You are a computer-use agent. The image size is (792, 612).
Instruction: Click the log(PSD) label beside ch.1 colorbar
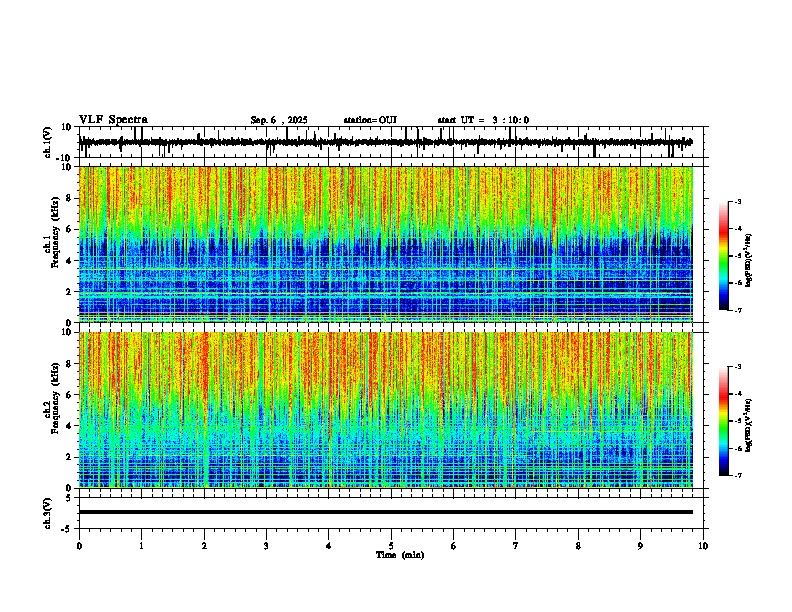click(x=748, y=260)
